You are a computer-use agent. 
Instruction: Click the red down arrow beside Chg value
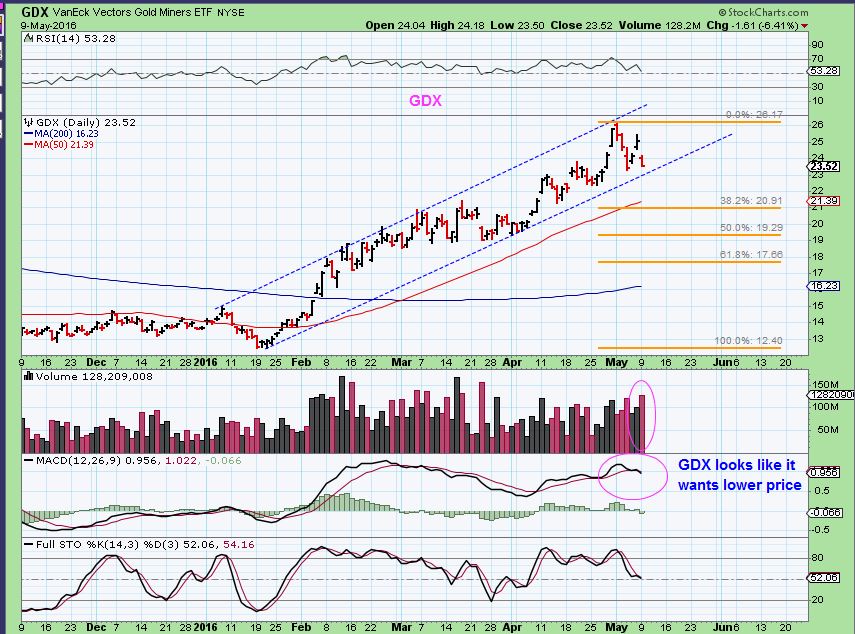click(x=805, y=26)
